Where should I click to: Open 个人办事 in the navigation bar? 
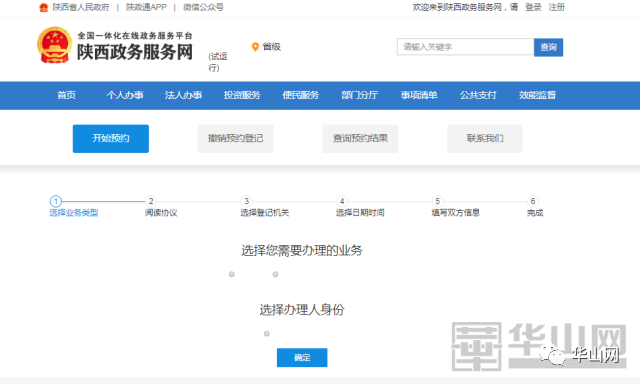pyautogui.click(x=125, y=95)
